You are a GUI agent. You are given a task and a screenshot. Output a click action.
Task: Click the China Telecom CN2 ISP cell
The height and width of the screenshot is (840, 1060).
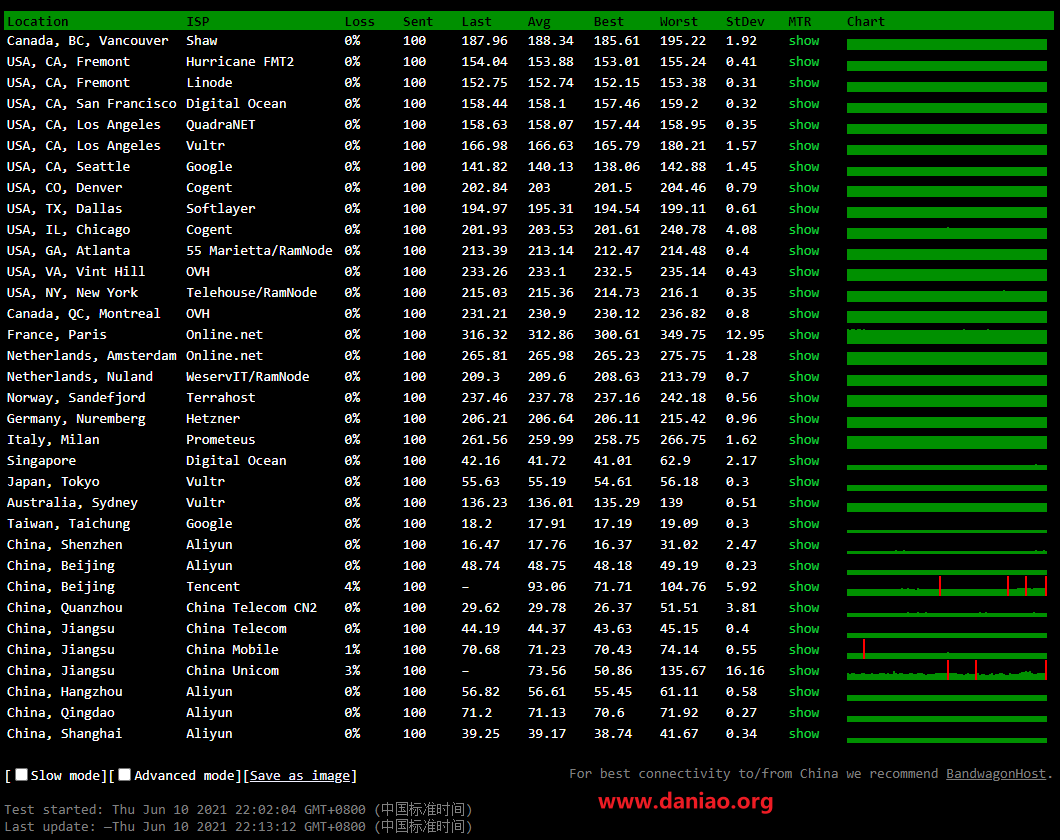click(x=251, y=608)
